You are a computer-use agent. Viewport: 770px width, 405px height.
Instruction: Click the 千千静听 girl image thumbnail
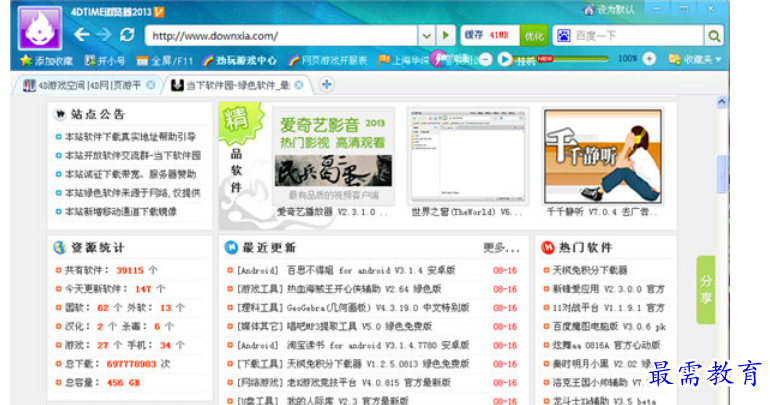[603, 156]
